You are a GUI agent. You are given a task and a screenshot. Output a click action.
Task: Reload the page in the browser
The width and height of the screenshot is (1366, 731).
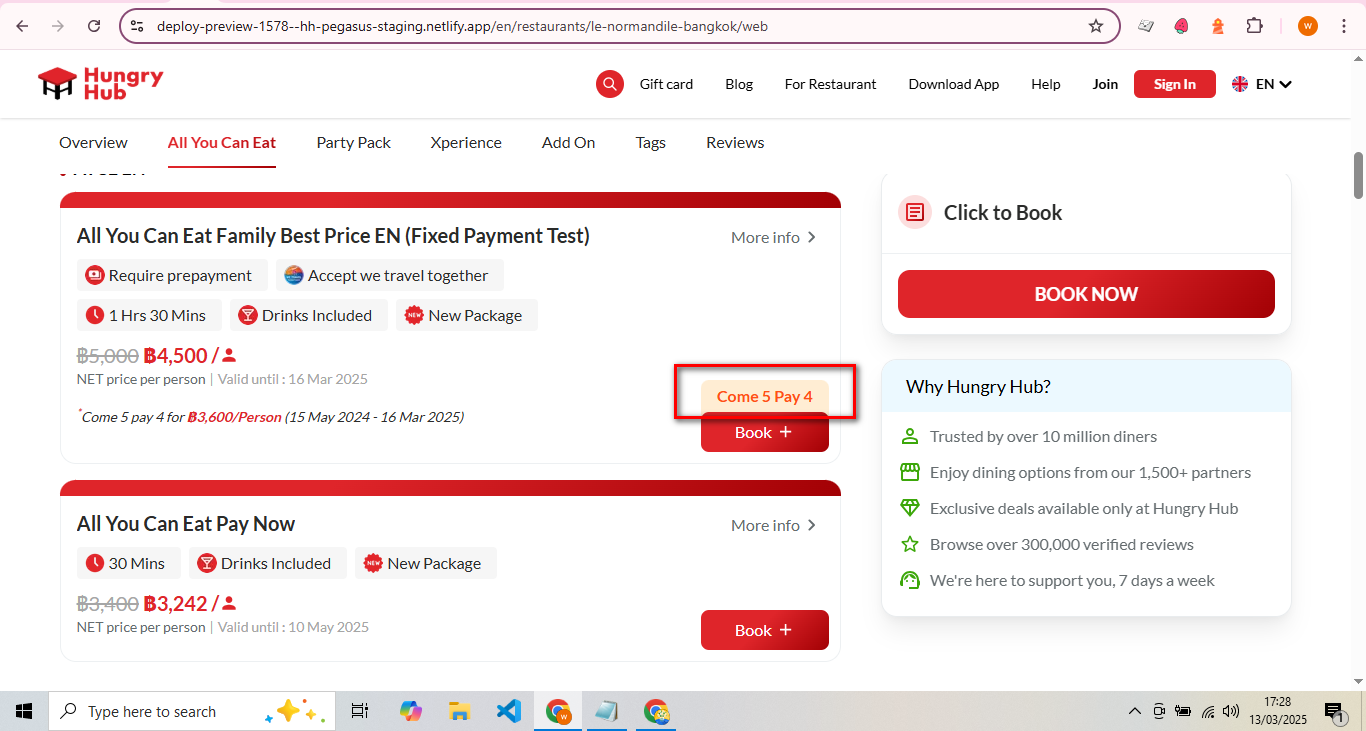pyautogui.click(x=94, y=26)
